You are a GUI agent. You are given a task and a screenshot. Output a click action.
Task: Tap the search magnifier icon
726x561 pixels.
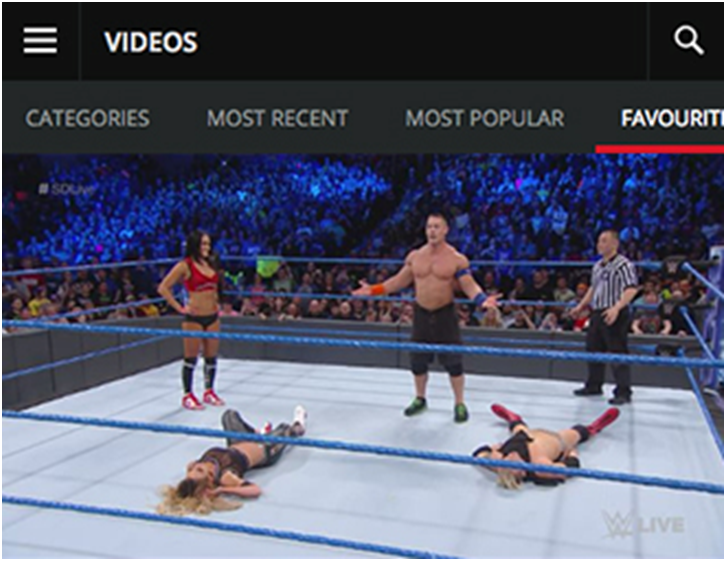(x=688, y=41)
